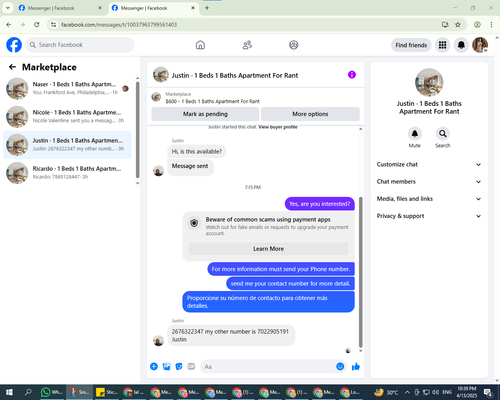Open View buyer profile link
Viewport: 500px width, 400px height.
tap(278, 127)
